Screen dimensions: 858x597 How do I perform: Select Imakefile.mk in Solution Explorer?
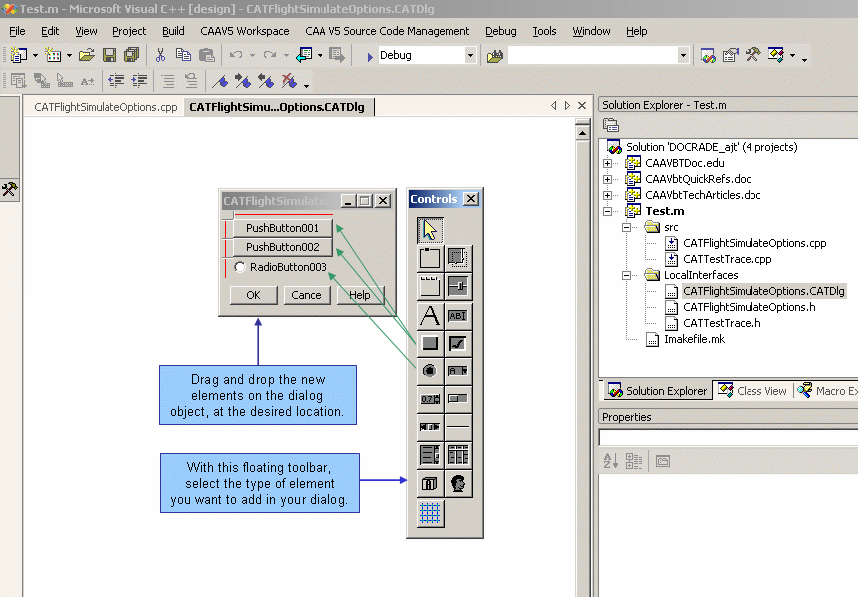694,339
